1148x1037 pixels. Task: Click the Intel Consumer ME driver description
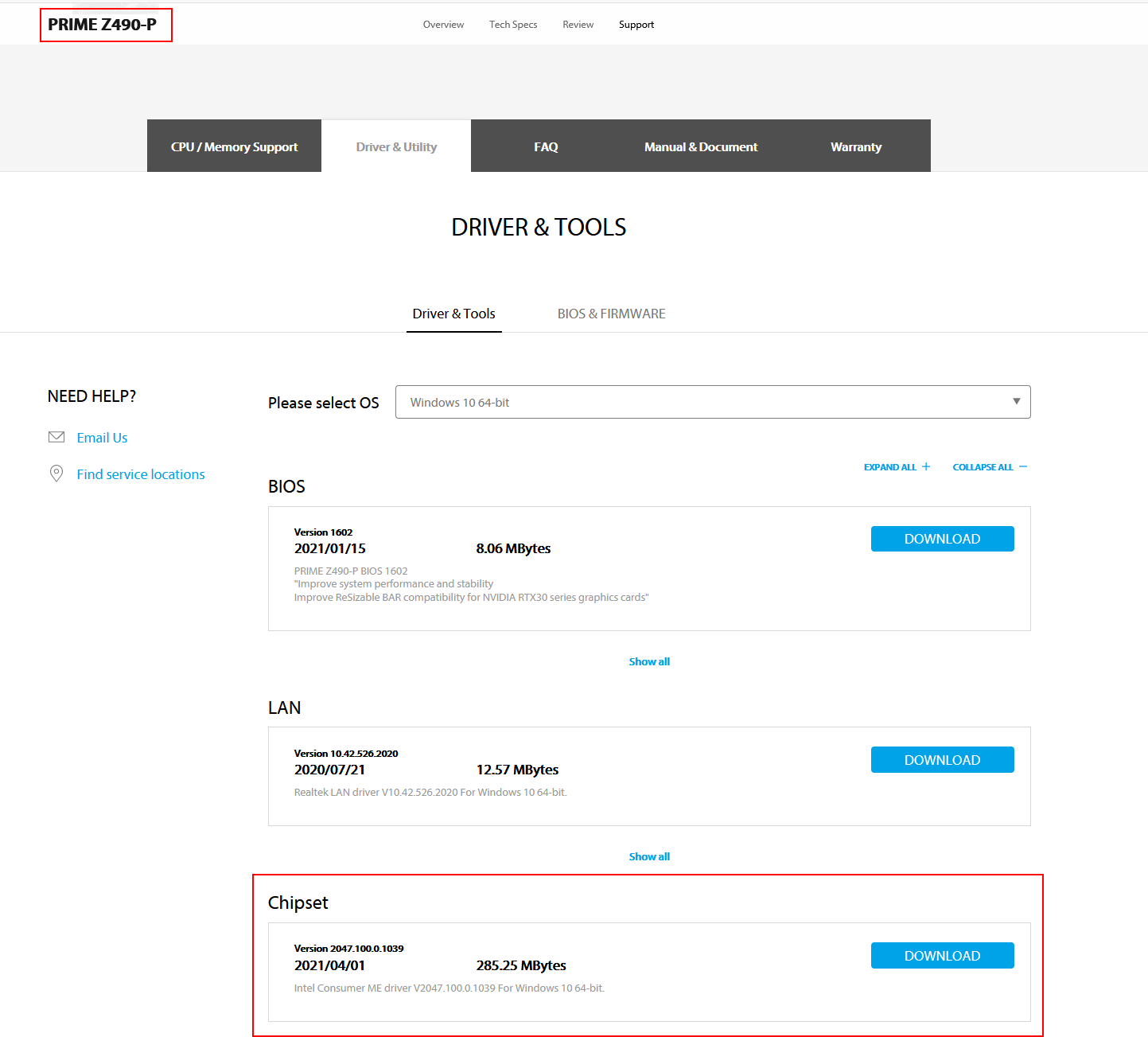tap(449, 988)
